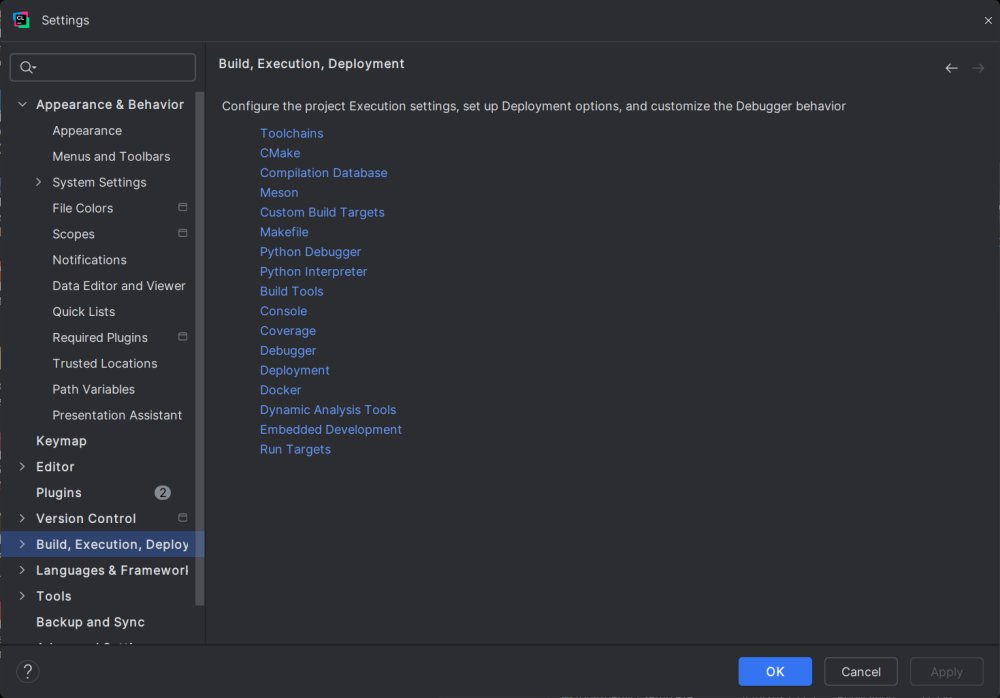
Task: Click the back navigation arrow icon
Action: tap(951, 68)
